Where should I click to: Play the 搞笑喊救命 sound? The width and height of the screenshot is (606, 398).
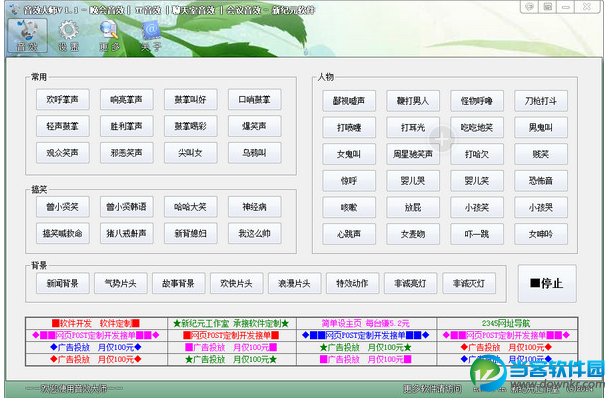pos(63,233)
